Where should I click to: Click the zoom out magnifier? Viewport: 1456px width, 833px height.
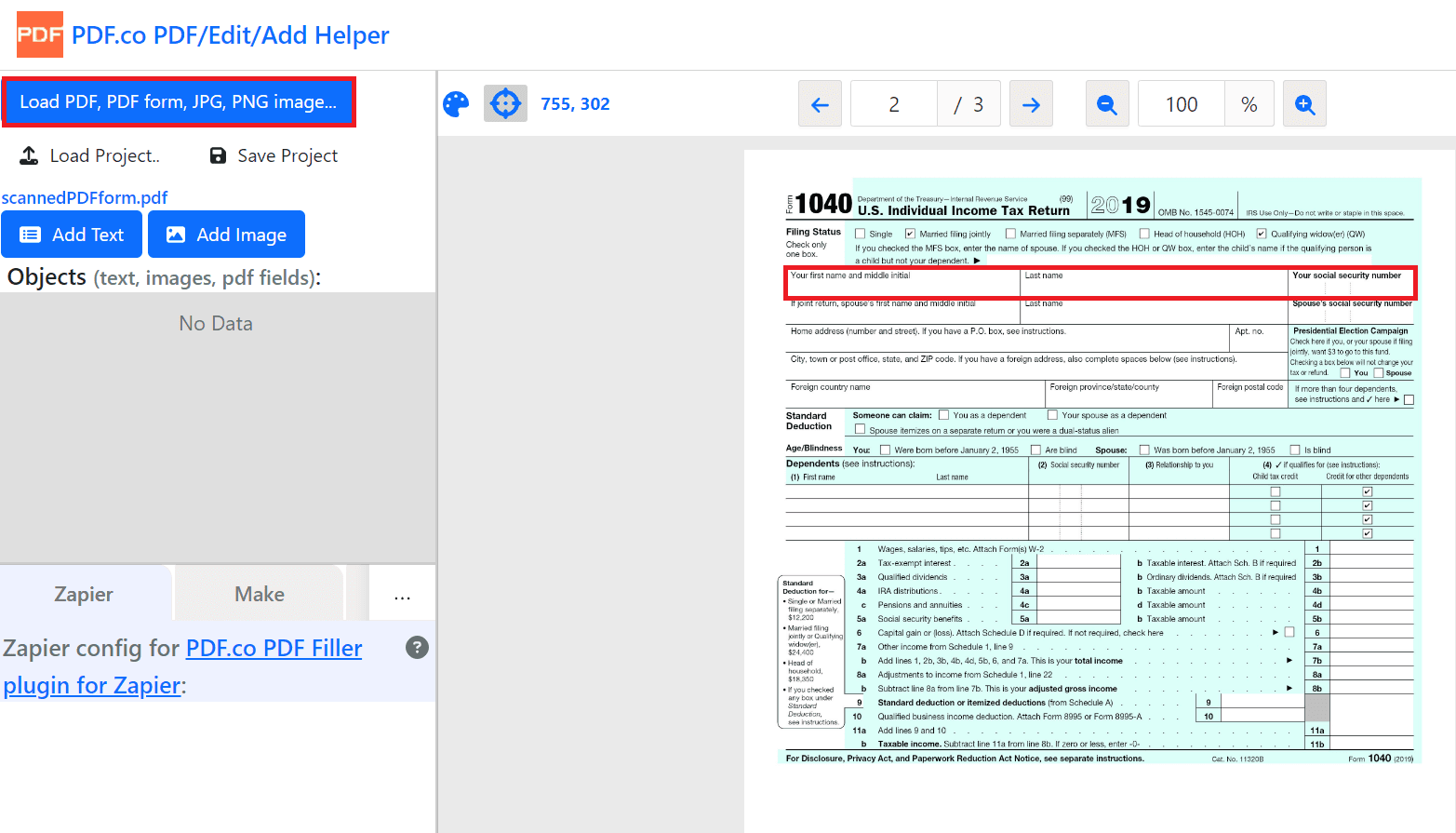coord(1107,104)
